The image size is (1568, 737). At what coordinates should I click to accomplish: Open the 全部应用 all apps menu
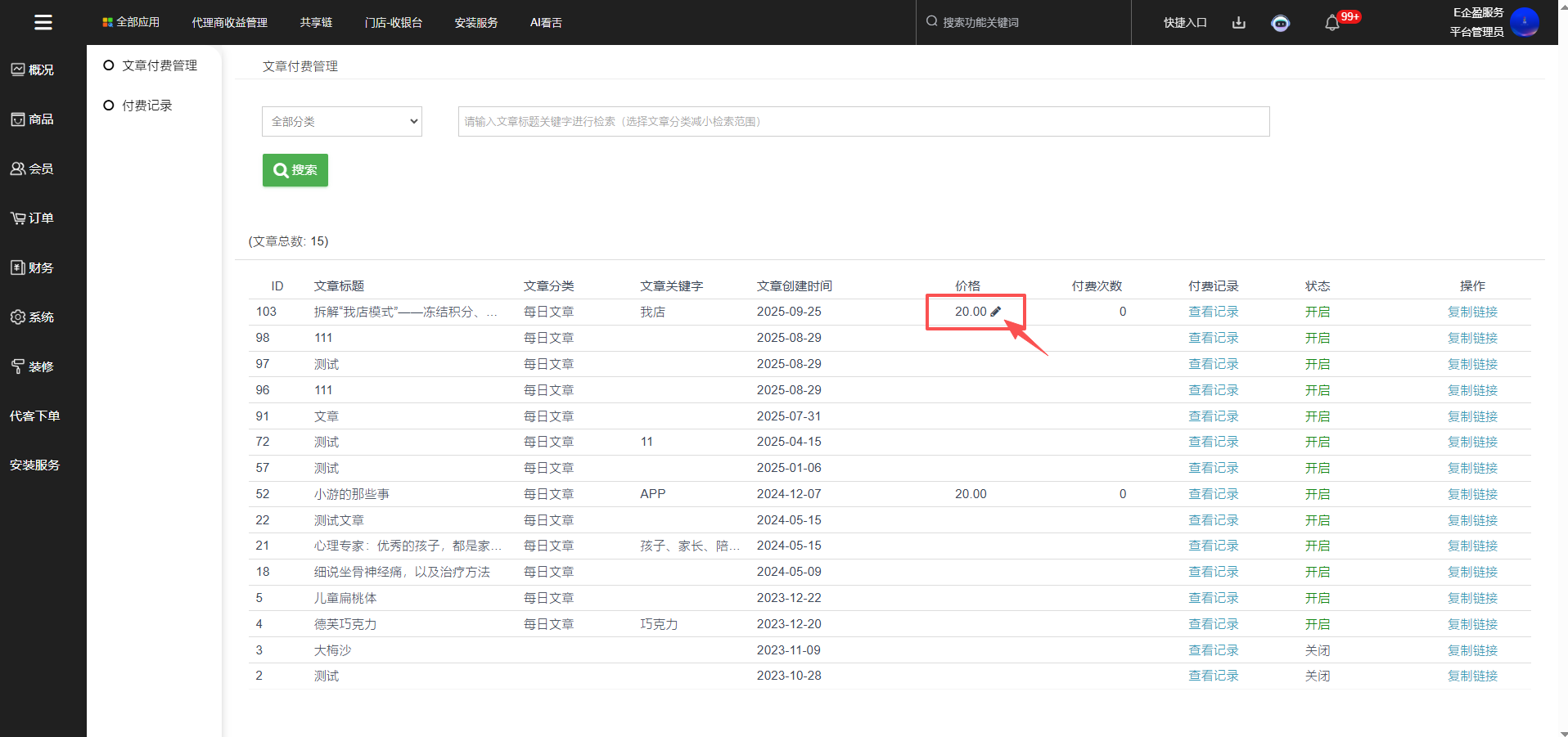coord(131,22)
